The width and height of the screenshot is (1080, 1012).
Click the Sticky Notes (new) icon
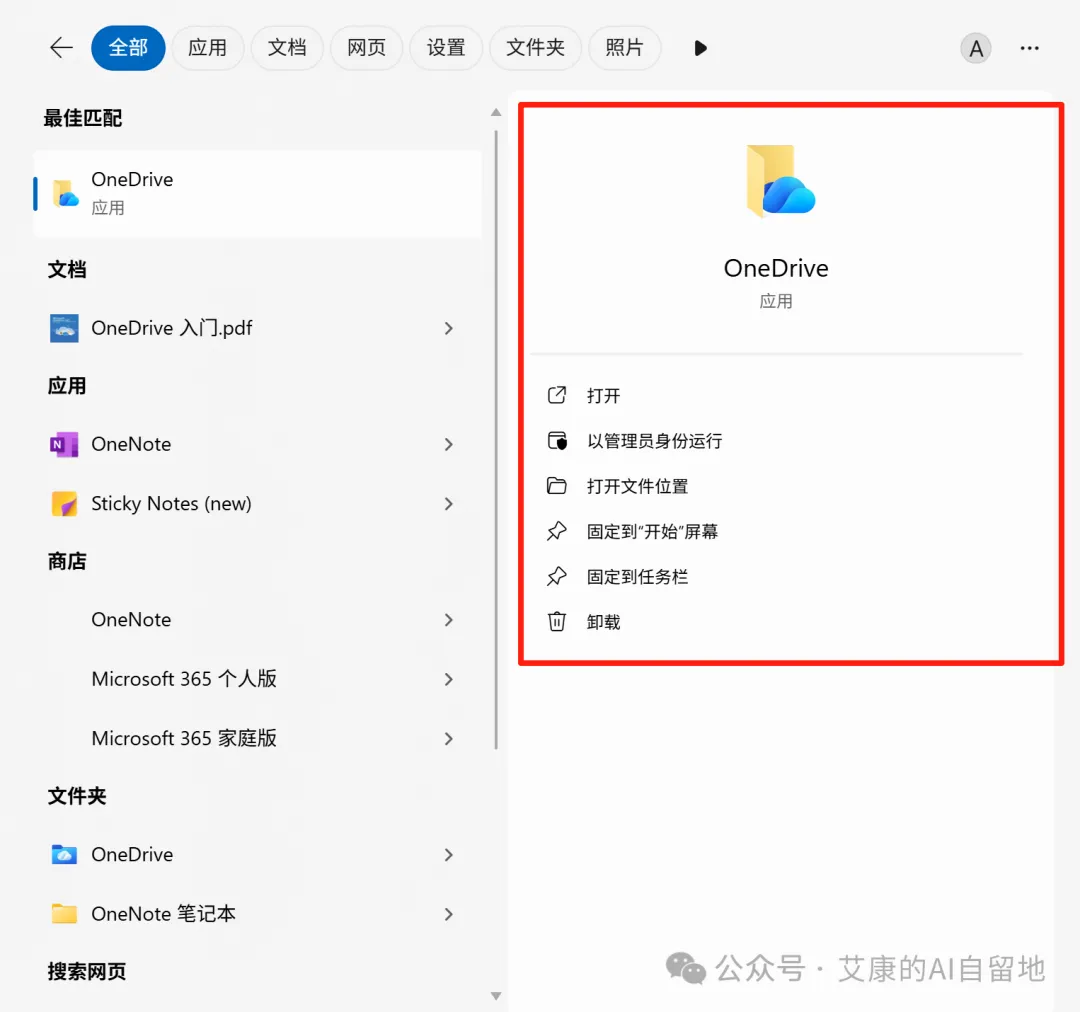click(x=64, y=504)
